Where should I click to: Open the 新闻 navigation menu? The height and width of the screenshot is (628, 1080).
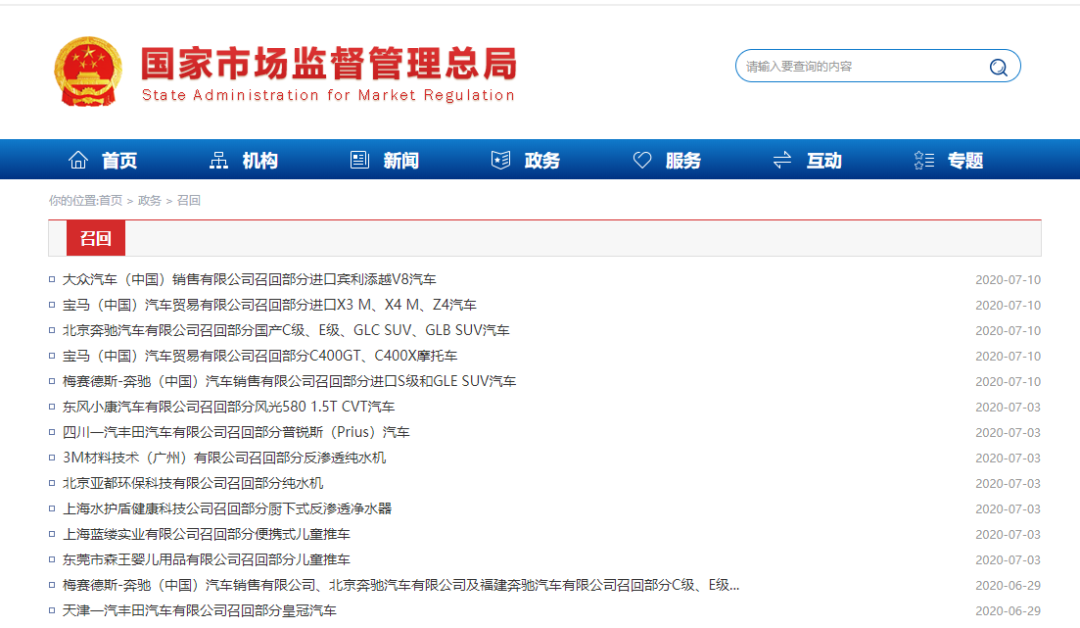point(401,160)
